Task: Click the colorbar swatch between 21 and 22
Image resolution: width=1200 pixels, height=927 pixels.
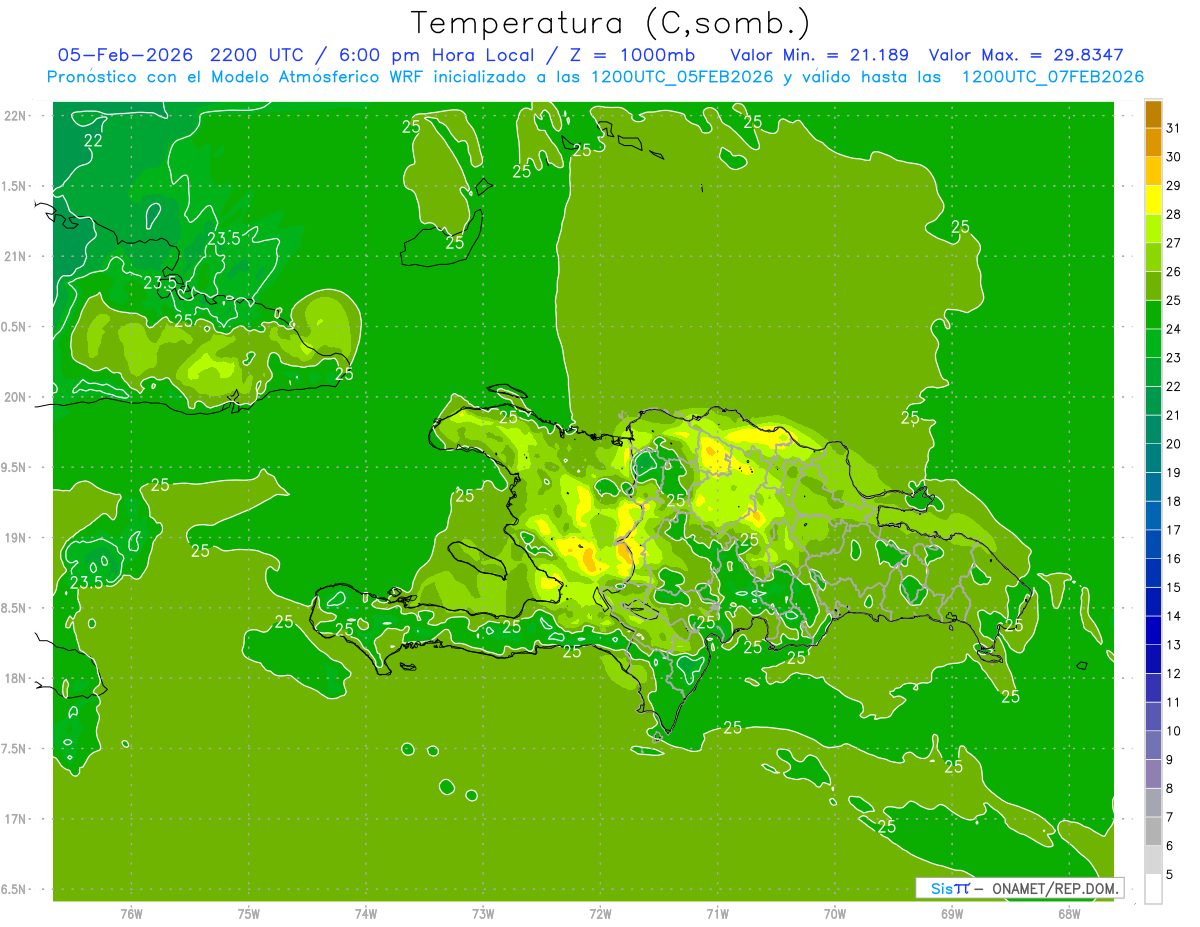Action: [1153, 401]
